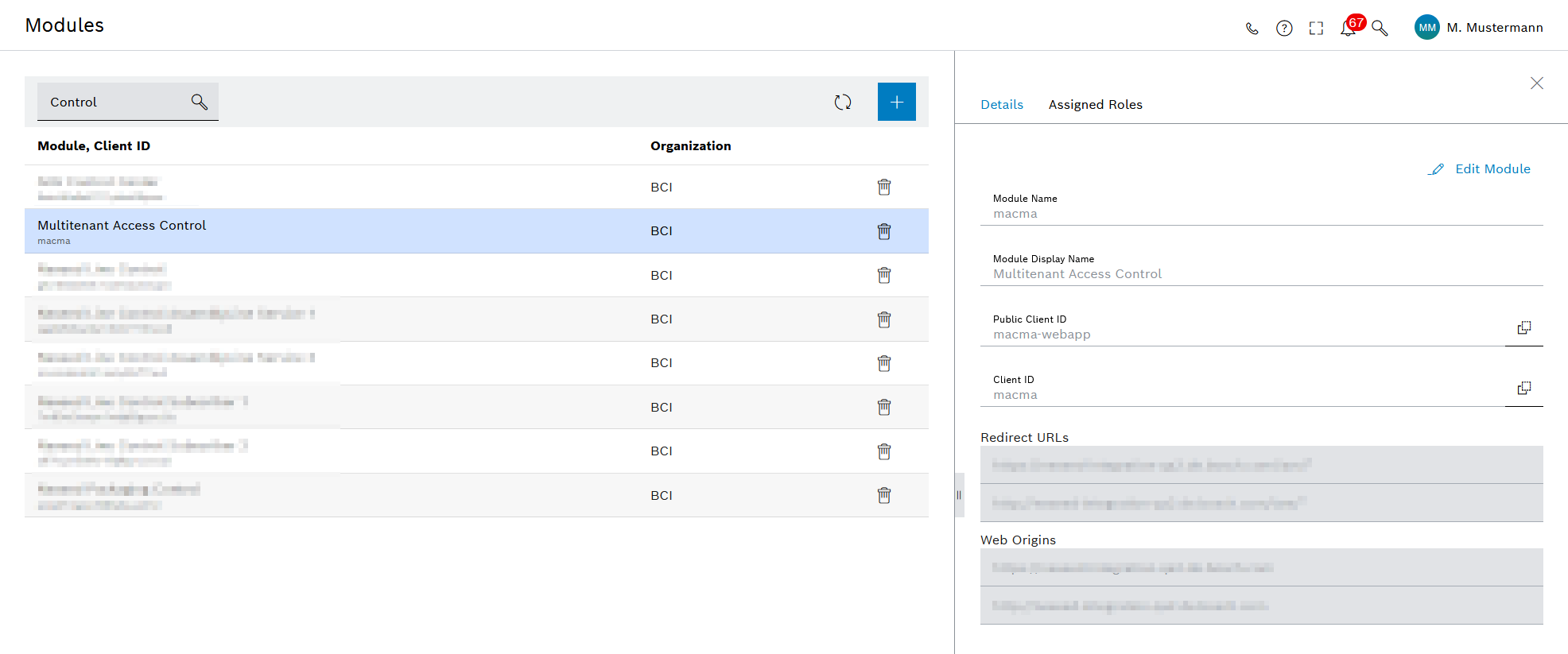Close the module details panel
Viewport: 1568px width, 654px height.
(x=1536, y=83)
